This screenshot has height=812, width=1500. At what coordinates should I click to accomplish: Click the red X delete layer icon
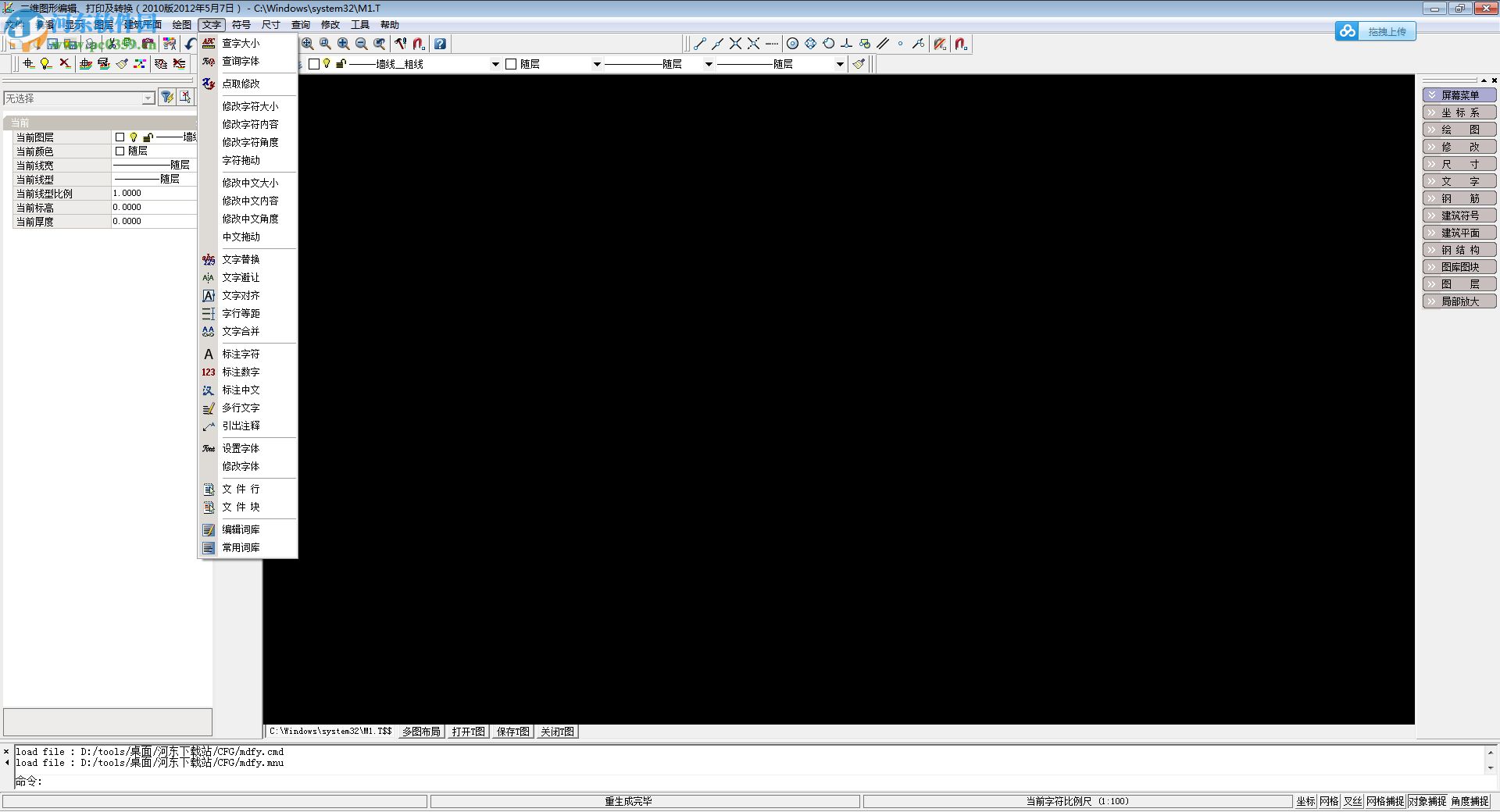point(65,63)
